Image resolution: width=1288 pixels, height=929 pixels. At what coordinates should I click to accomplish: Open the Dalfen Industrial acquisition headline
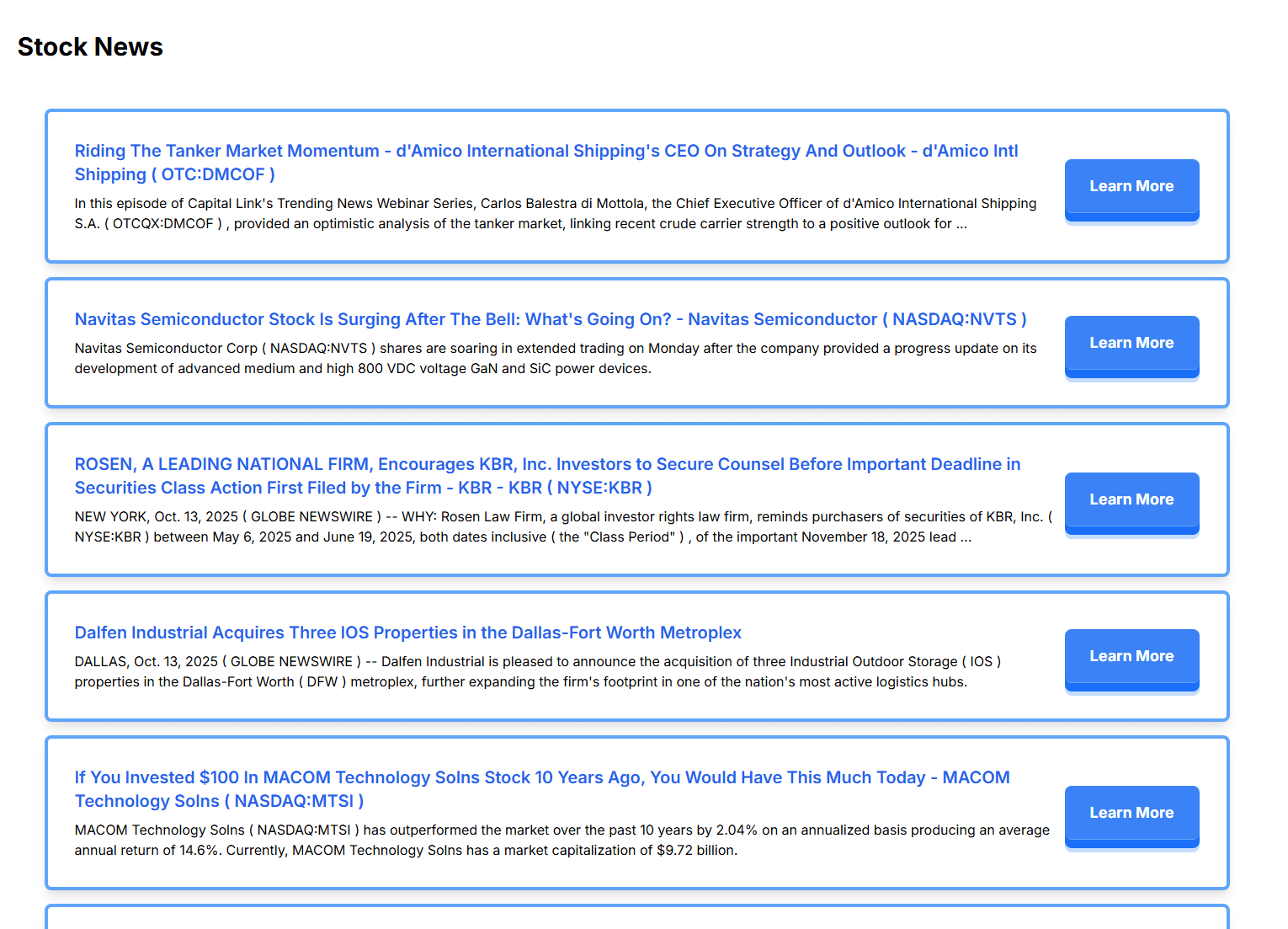pos(408,633)
